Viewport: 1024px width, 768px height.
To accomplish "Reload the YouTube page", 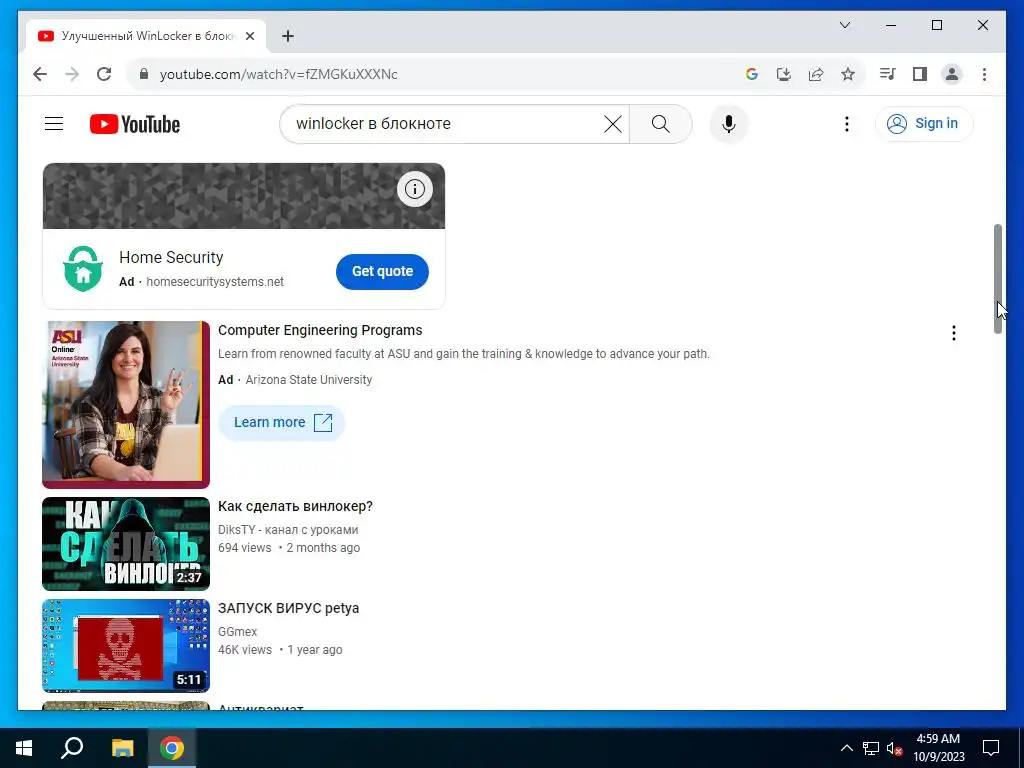I will click(104, 74).
